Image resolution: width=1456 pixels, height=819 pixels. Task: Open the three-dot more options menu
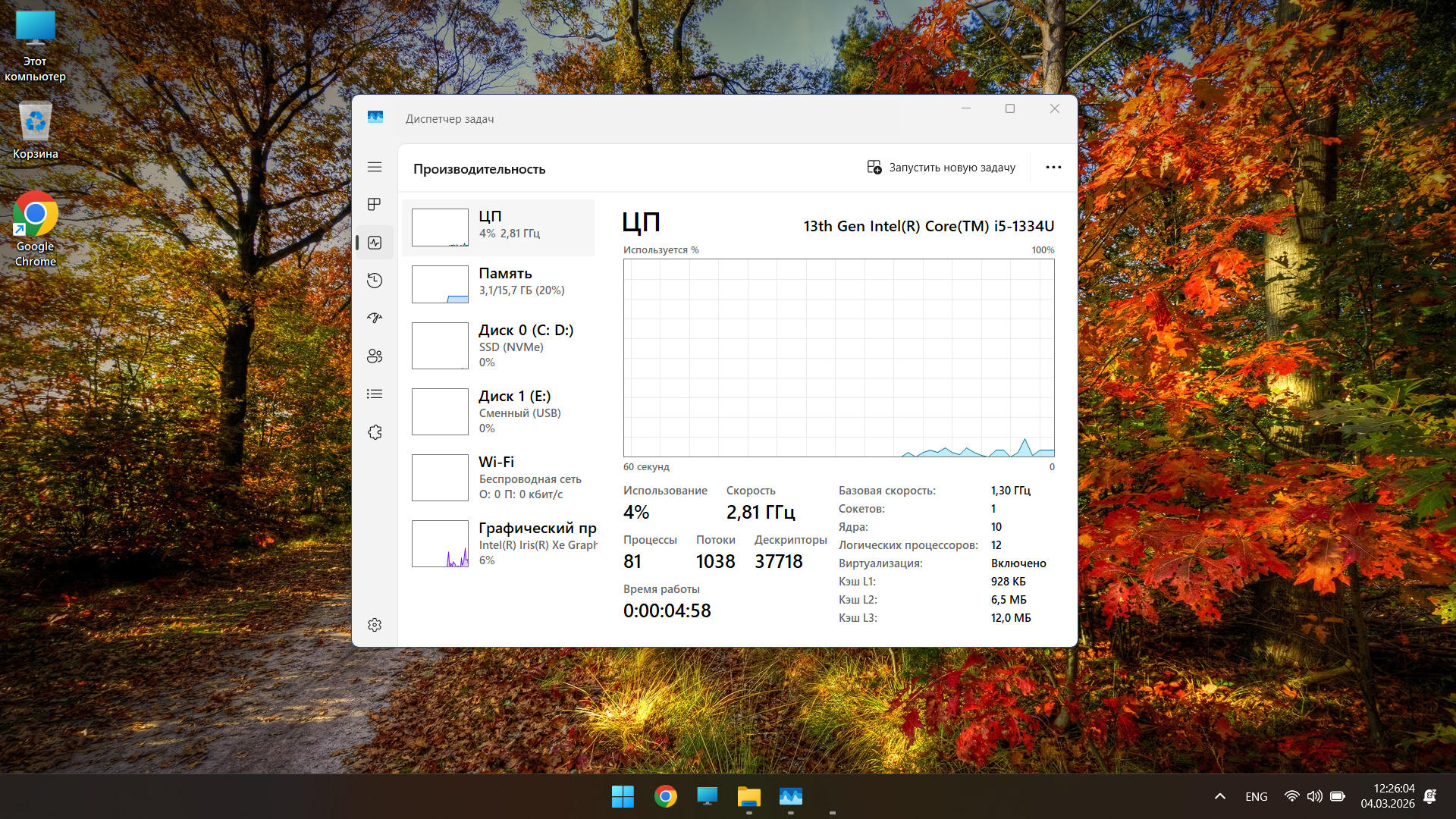tap(1053, 168)
